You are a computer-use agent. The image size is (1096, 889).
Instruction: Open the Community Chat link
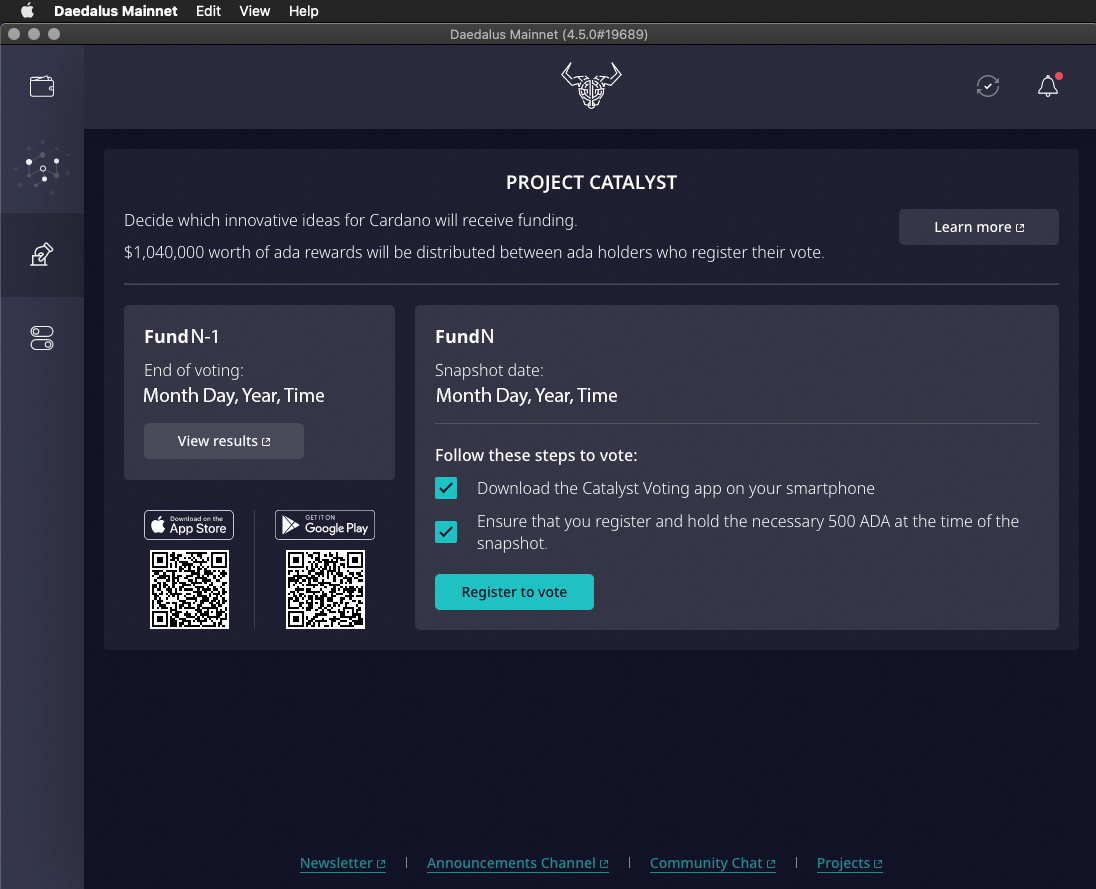point(712,863)
